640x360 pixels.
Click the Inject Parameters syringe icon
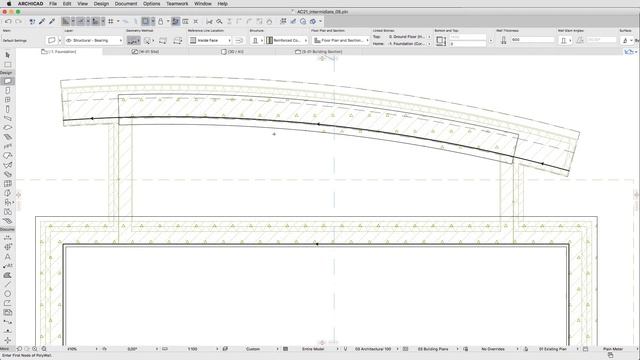(x=52, y=21)
